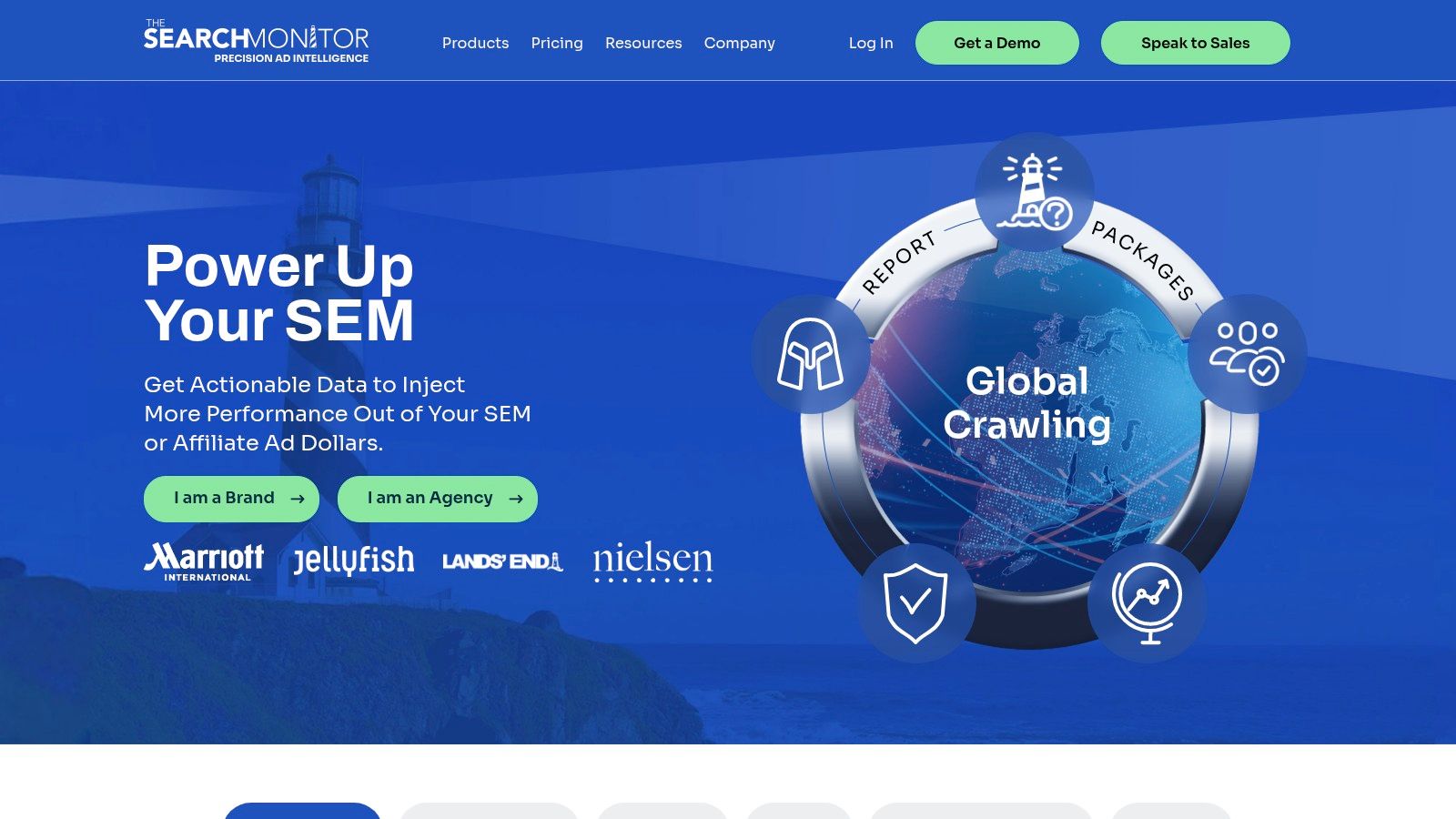Select the knight helmet icon
This screenshot has height=819, width=1456.
click(810, 354)
